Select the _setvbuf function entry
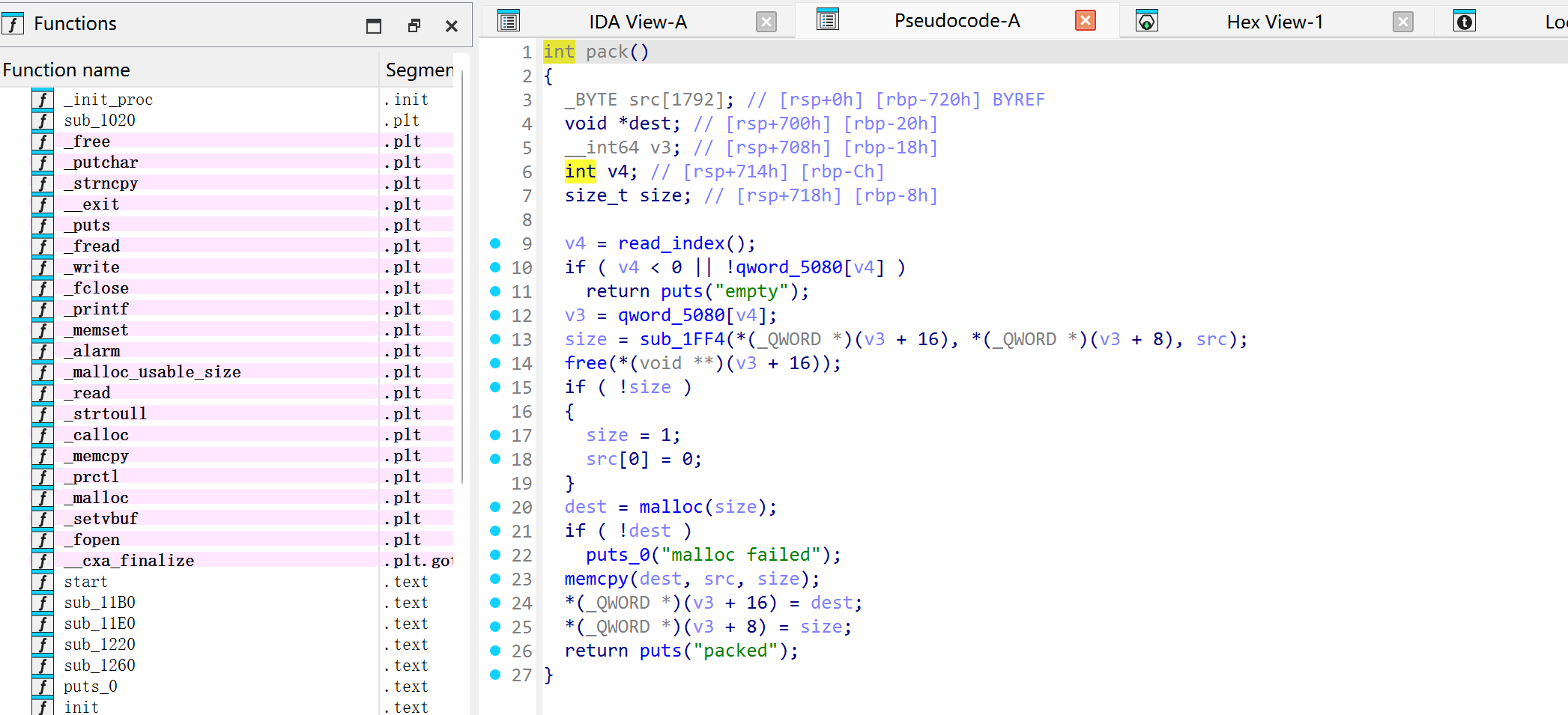This screenshot has width=1568, height=715. (227, 518)
